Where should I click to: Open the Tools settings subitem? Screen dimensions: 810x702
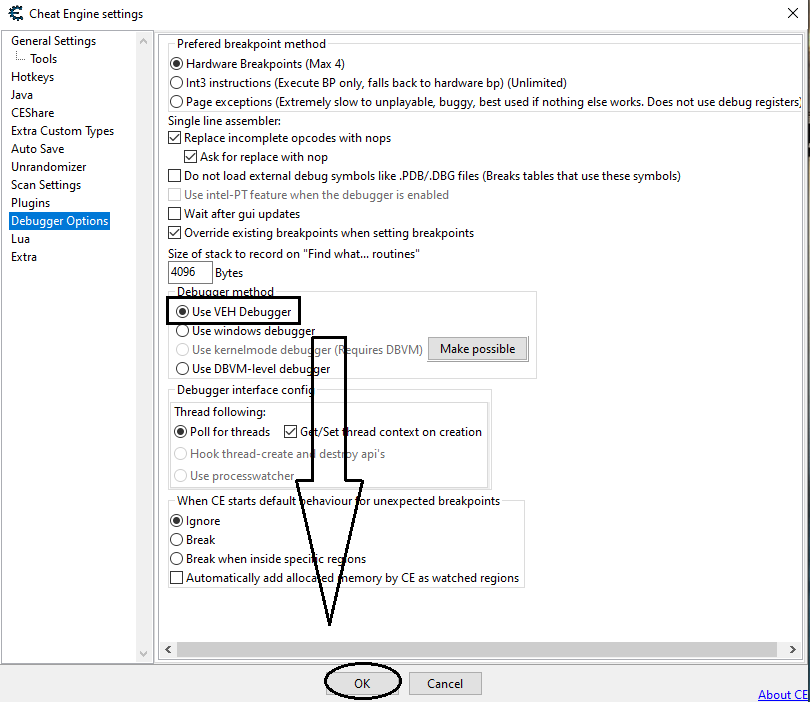click(43, 59)
